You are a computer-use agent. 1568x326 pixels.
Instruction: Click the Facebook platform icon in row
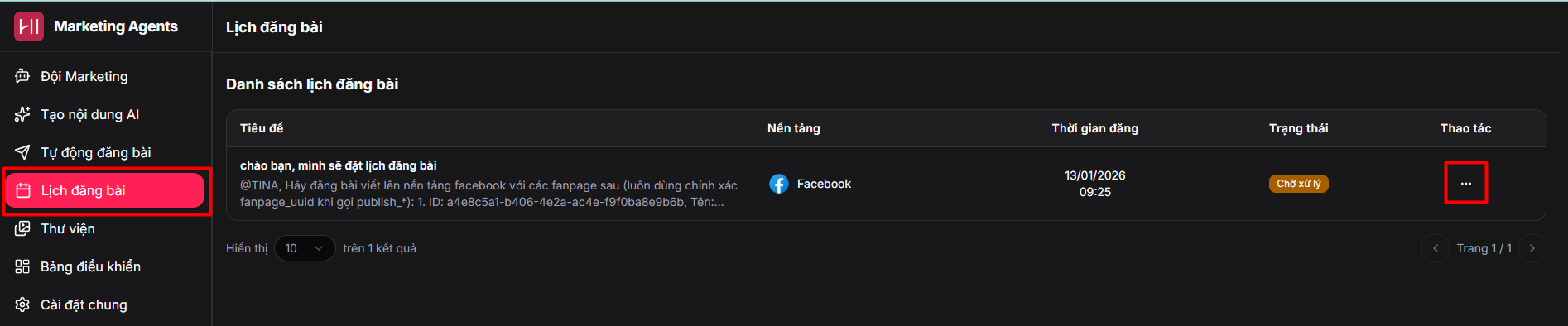point(779,184)
